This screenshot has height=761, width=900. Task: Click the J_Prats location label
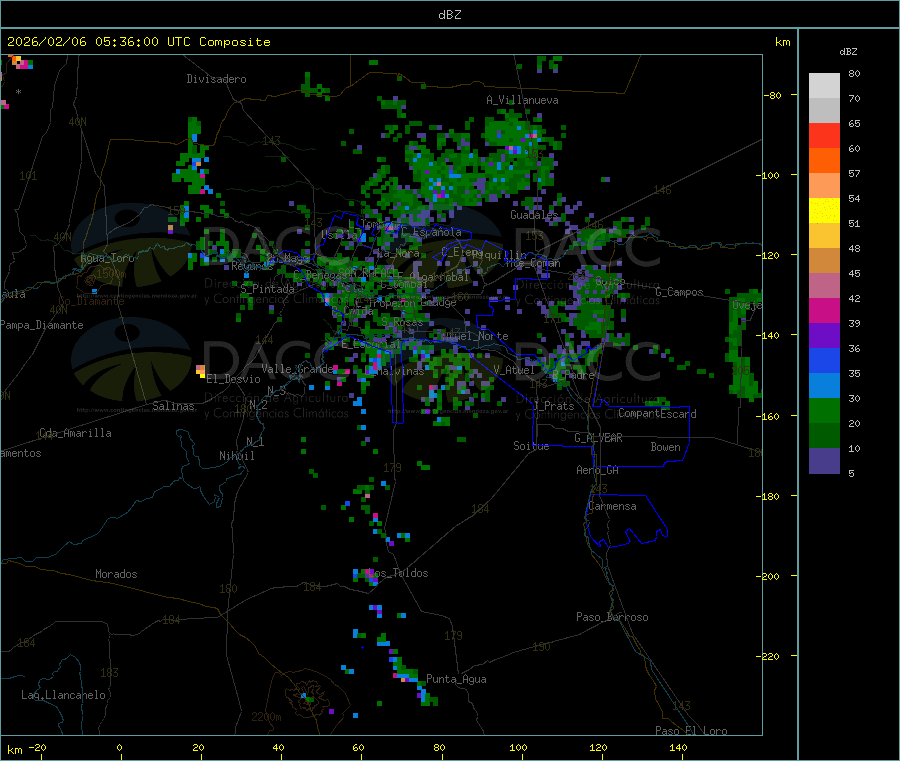[553, 406]
